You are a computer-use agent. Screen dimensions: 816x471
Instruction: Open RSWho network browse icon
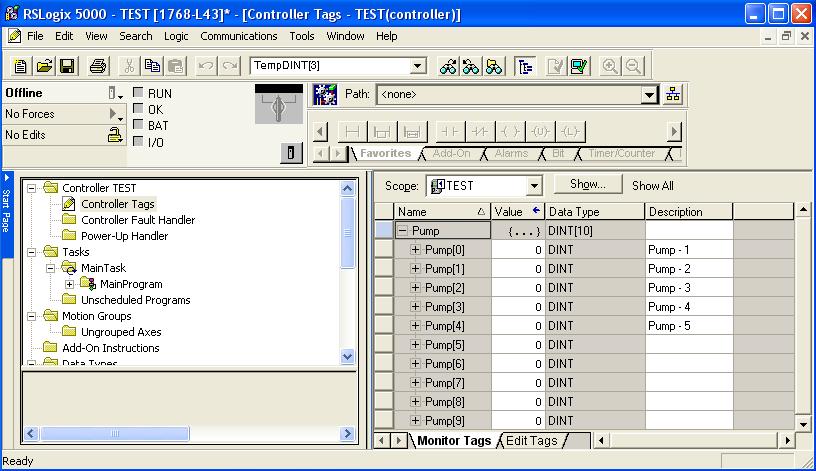[x=673, y=94]
